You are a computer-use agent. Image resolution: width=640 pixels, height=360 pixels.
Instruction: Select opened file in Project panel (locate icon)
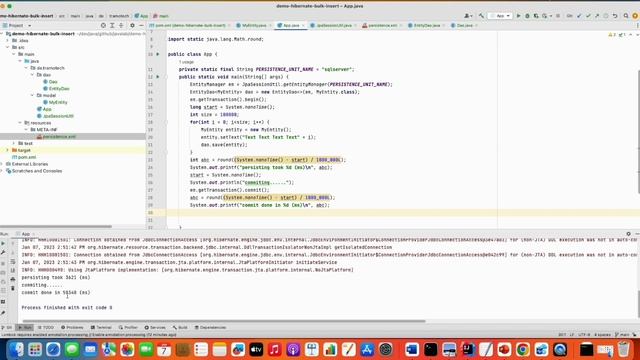click(x=103, y=25)
